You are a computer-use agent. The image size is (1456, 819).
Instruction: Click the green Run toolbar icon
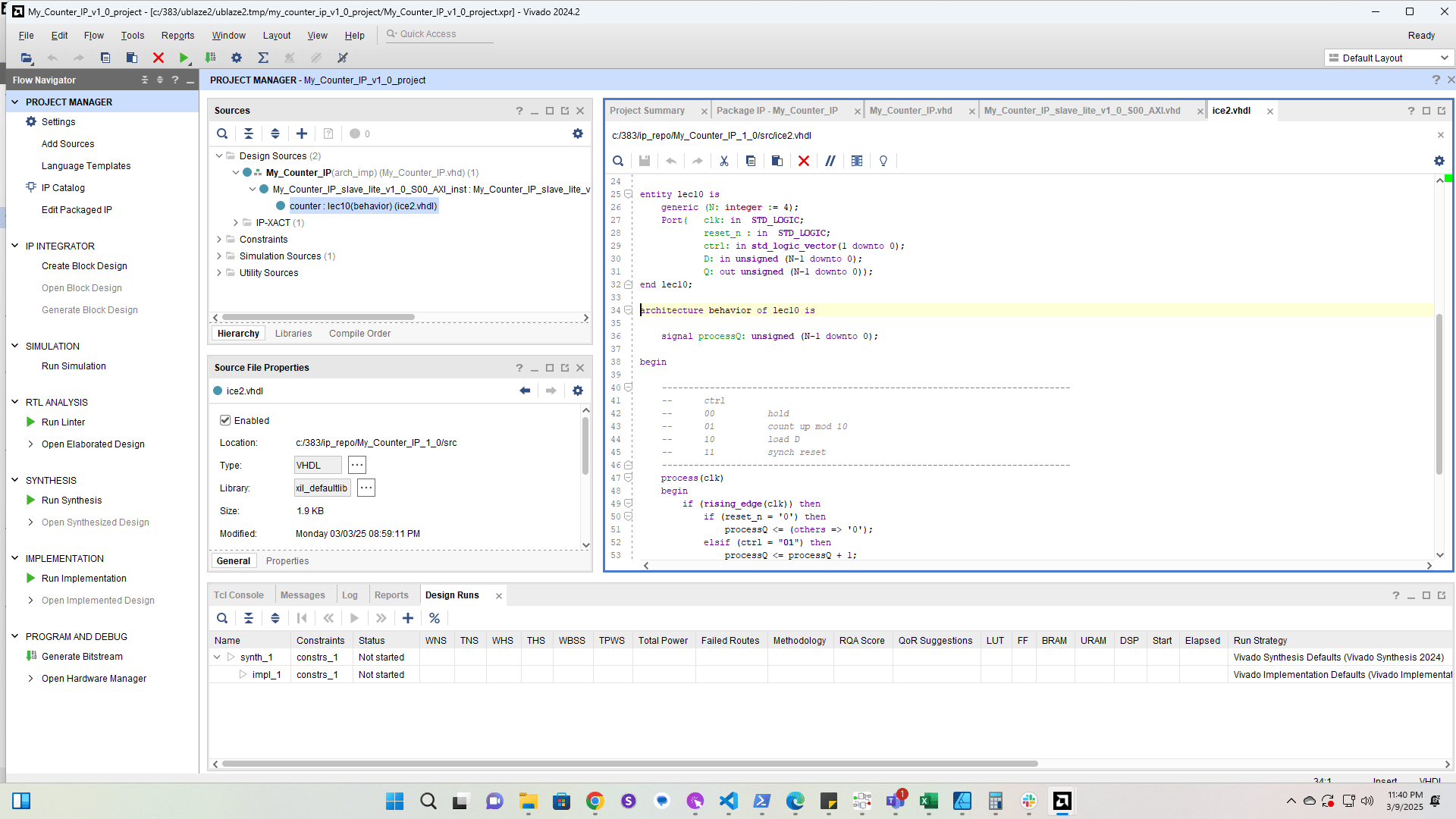[184, 58]
